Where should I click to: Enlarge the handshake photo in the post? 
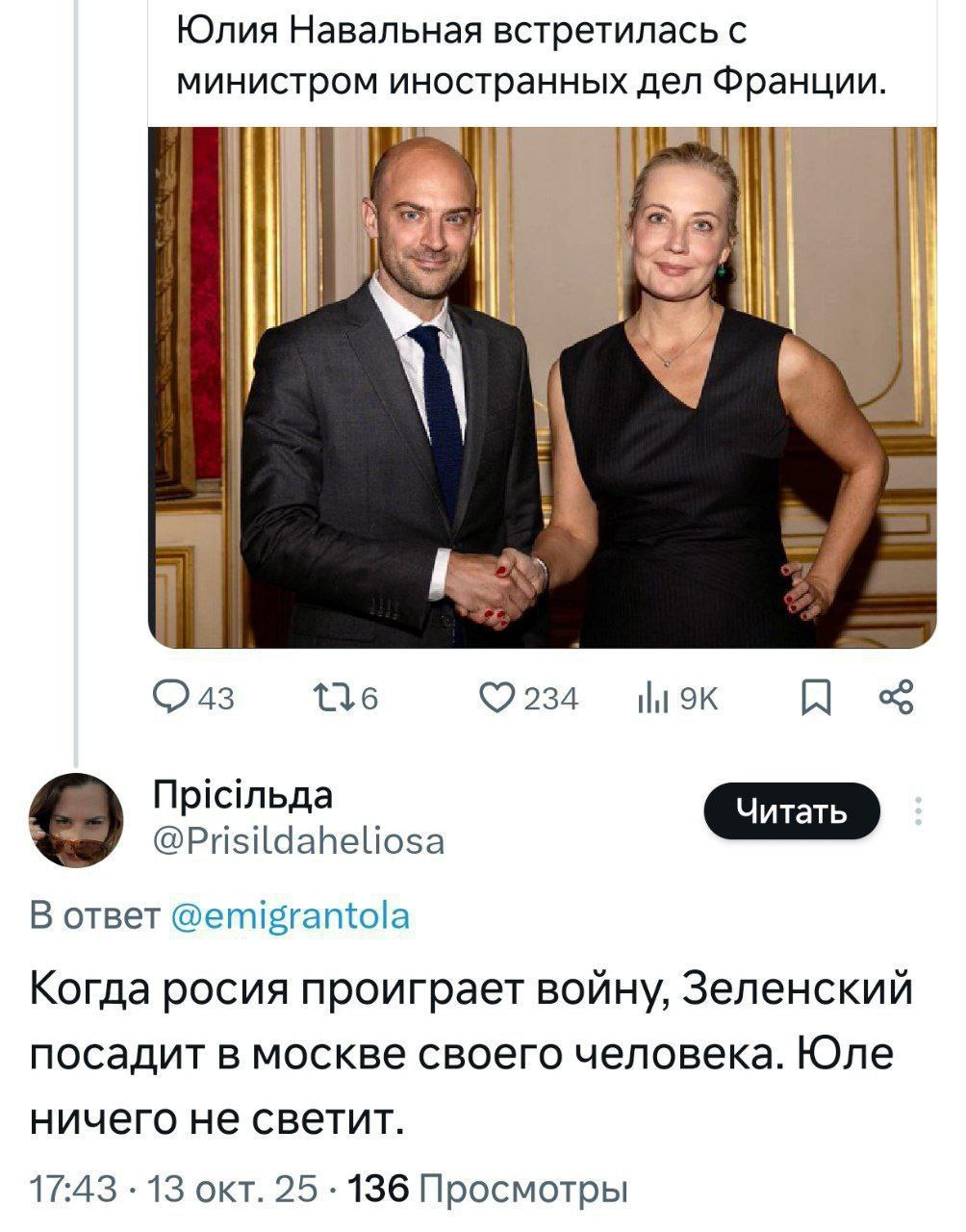[x=542, y=387]
